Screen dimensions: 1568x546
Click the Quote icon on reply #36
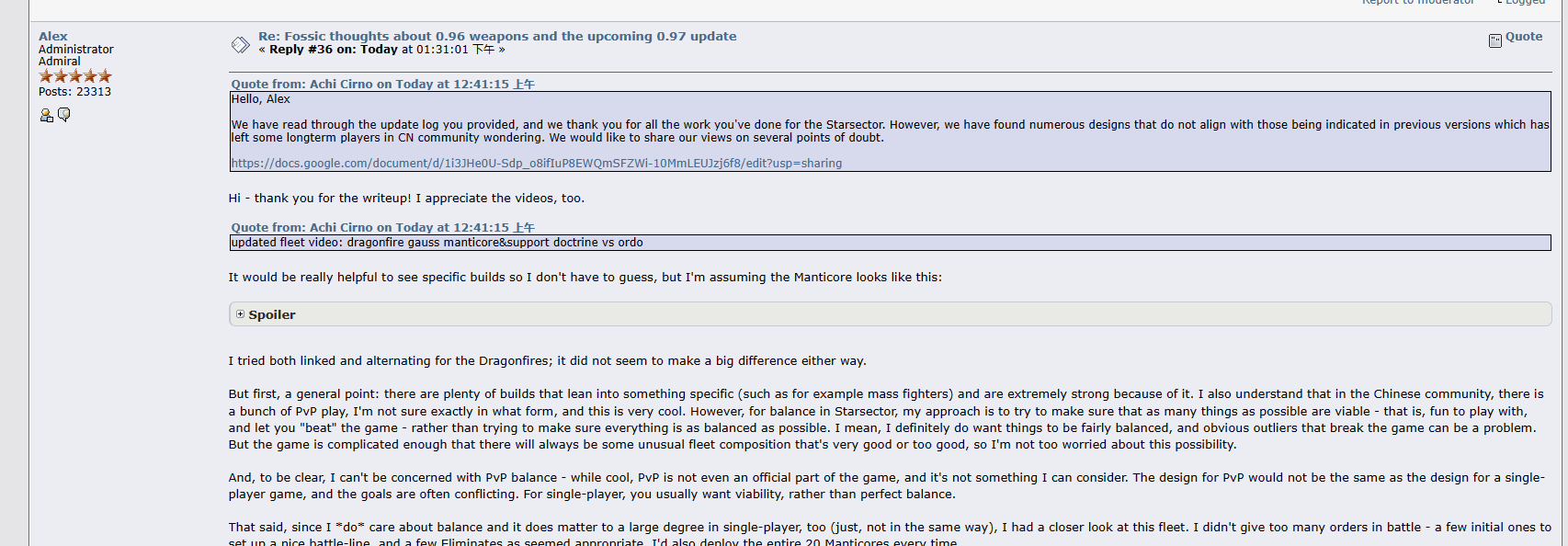(1495, 40)
